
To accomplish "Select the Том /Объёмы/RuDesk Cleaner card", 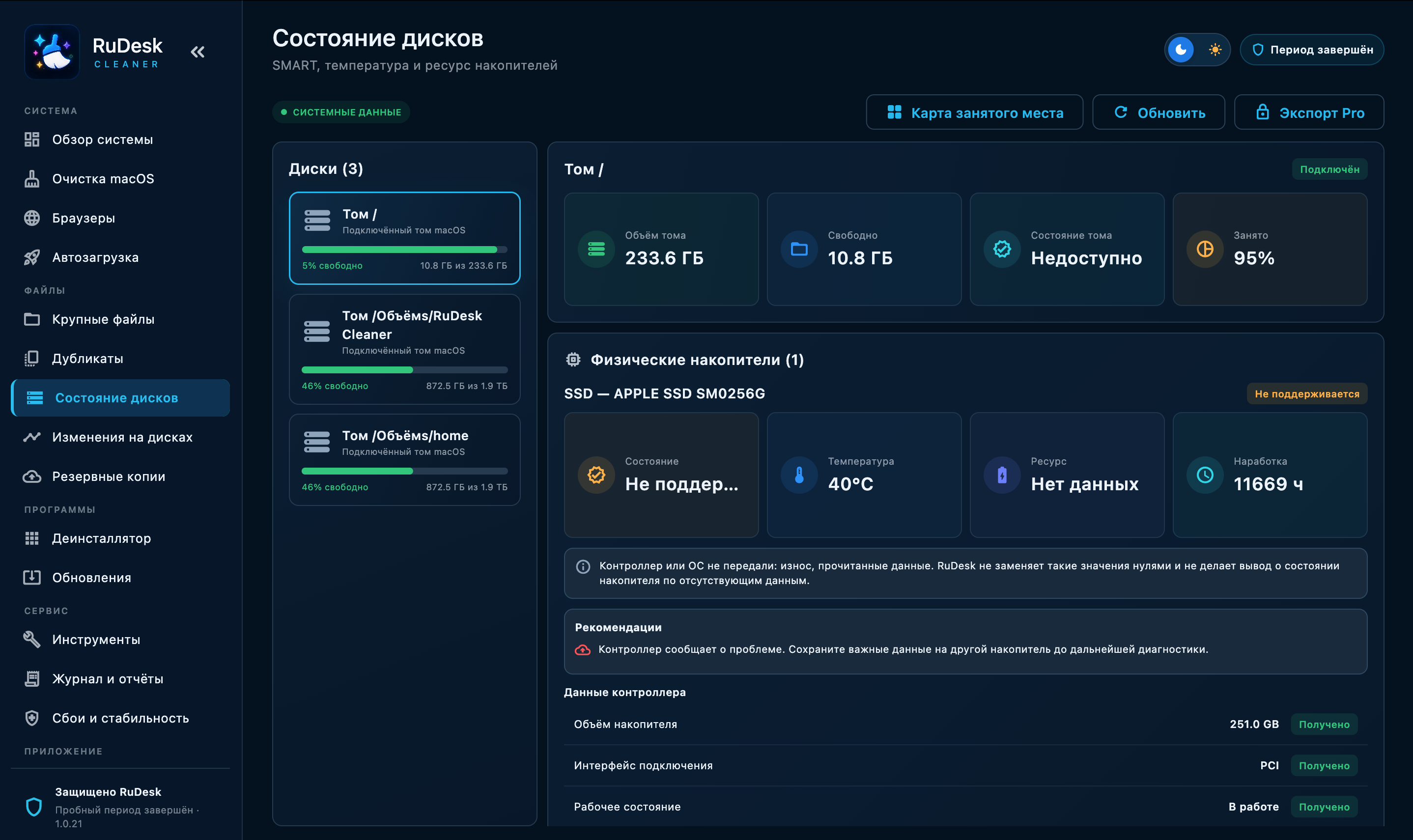I will (x=404, y=349).
